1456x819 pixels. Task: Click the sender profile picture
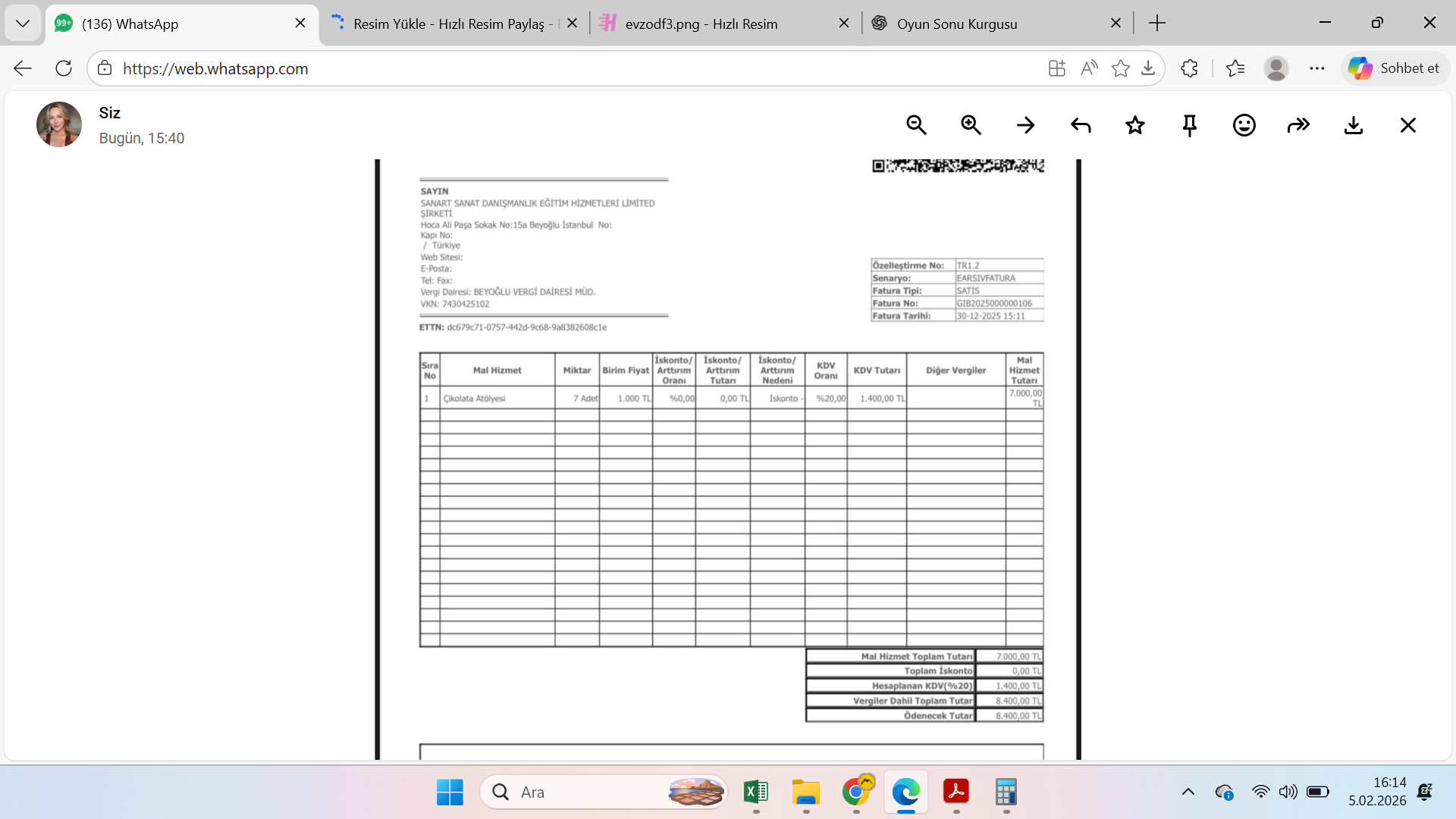[x=59, y=124]
